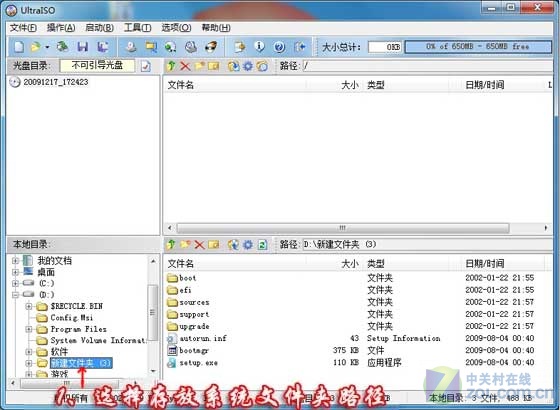Click the disc file list horizontal scrollbar

pyautogui.click(x=343, y=228)
